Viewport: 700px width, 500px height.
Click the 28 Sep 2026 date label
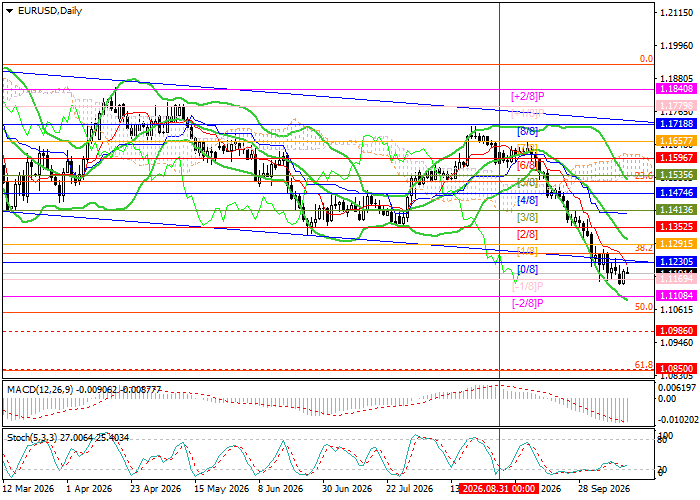[x=604, y=489]
